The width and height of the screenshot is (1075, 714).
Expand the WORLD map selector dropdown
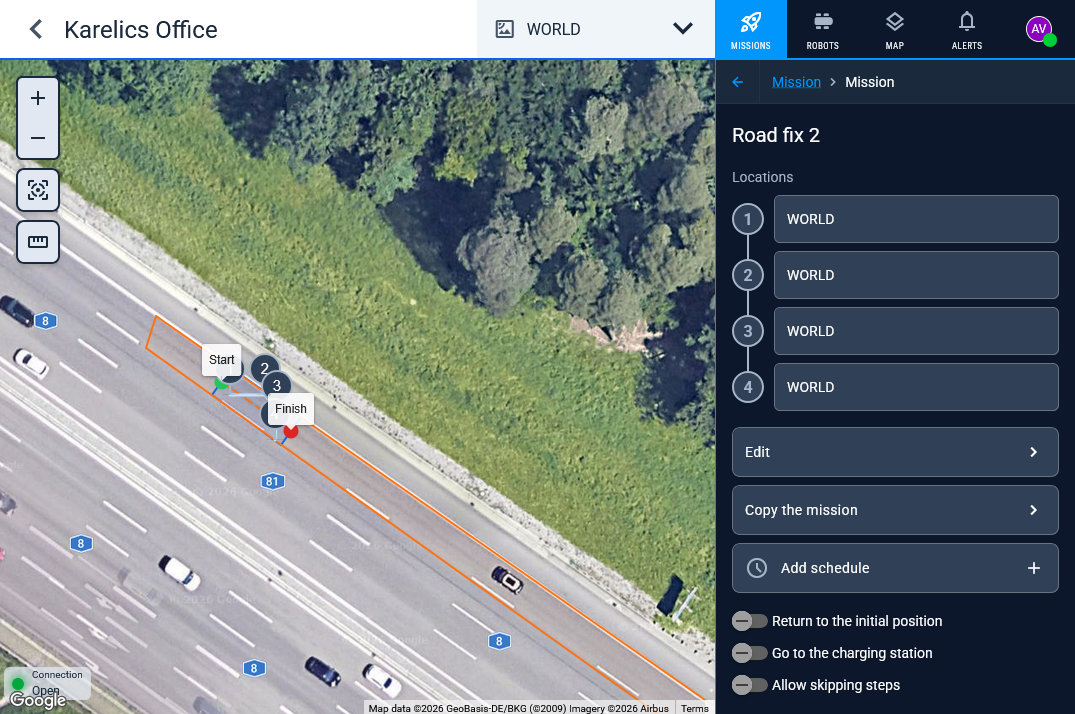tap(596, 29)
